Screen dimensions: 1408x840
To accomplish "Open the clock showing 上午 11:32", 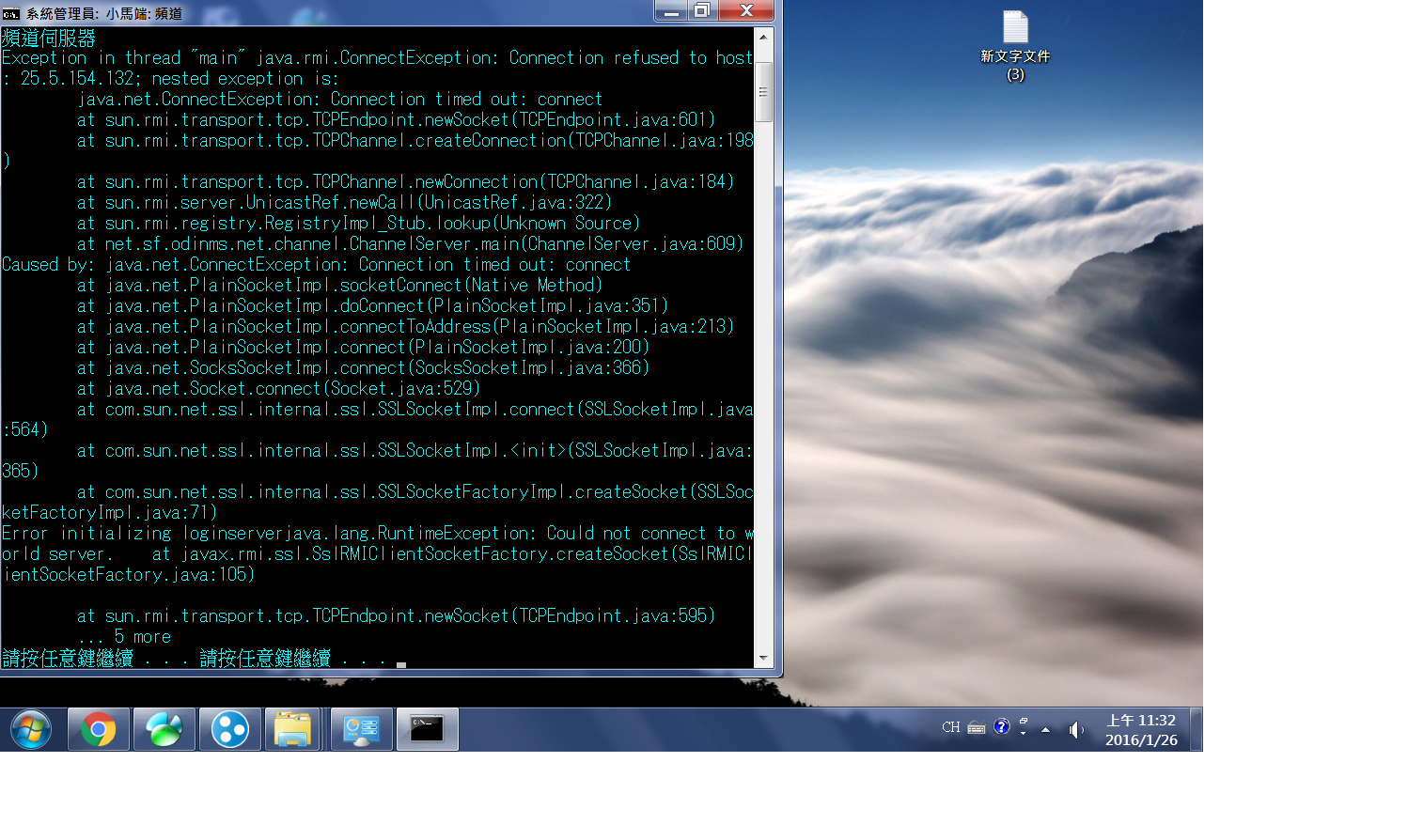I will tap(1141, 730).
